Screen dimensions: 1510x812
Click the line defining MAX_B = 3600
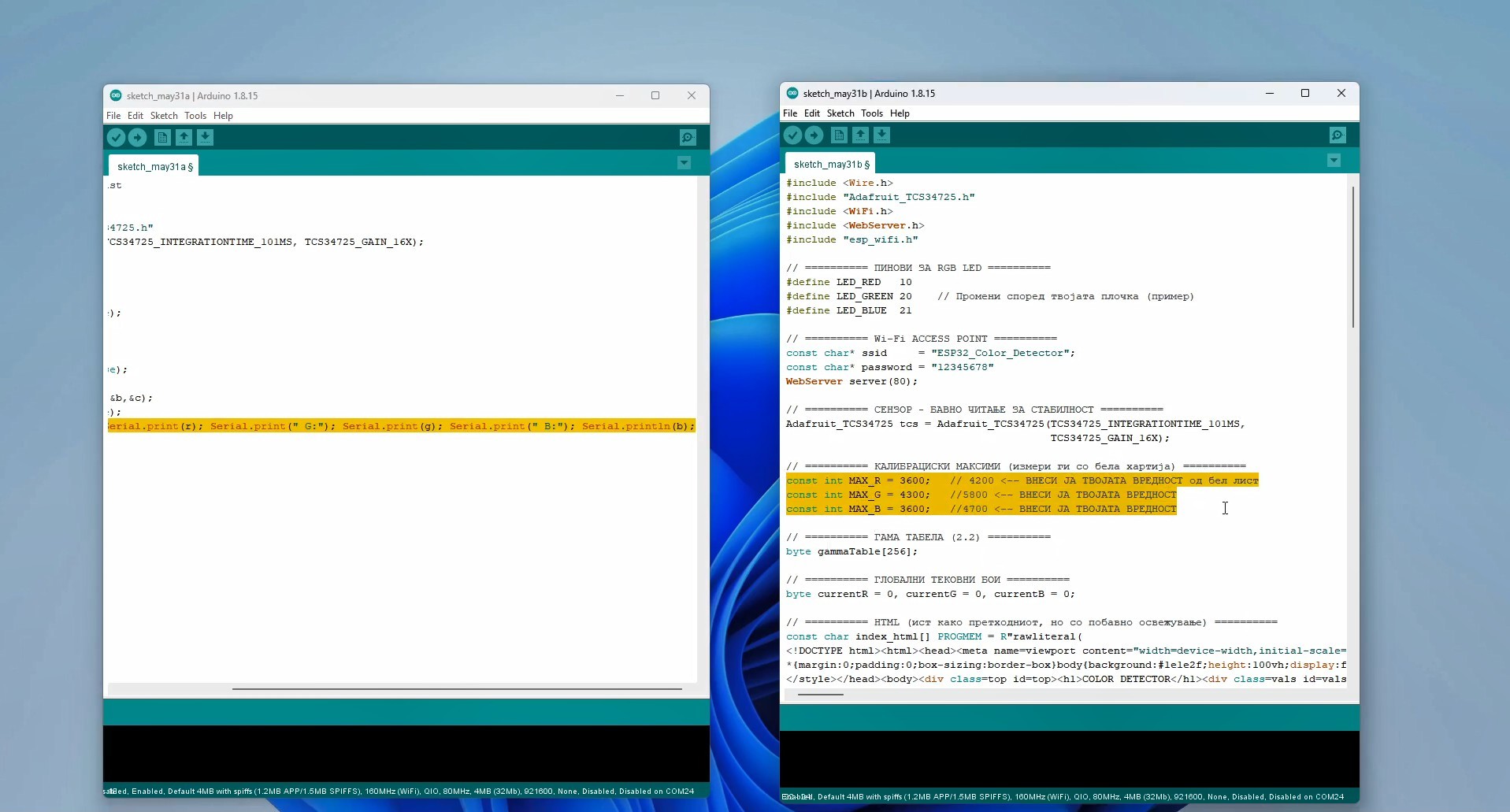coord(981,509)
